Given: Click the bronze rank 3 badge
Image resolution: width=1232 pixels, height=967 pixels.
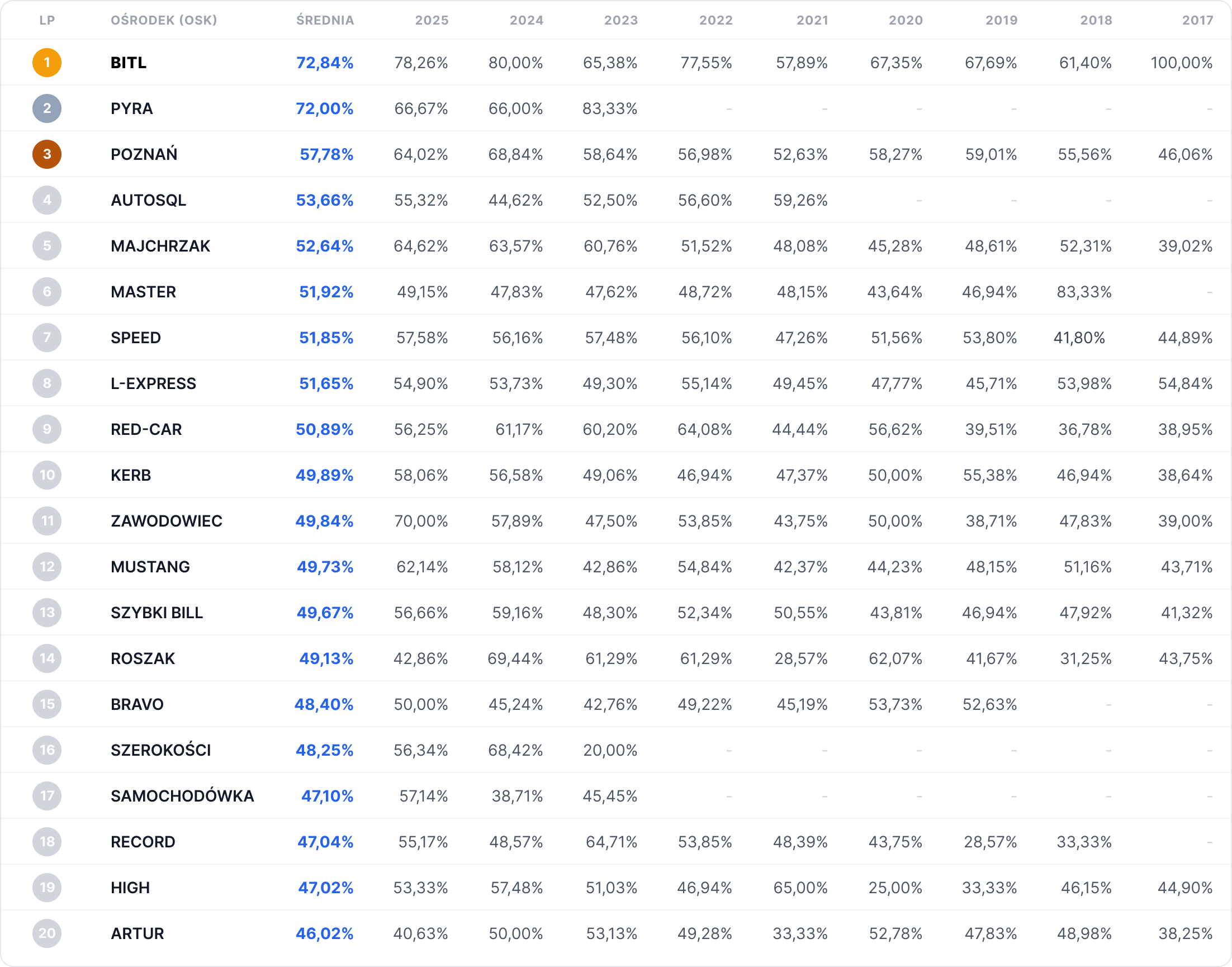Looking at the screenshot, I should tap(47, 154).
